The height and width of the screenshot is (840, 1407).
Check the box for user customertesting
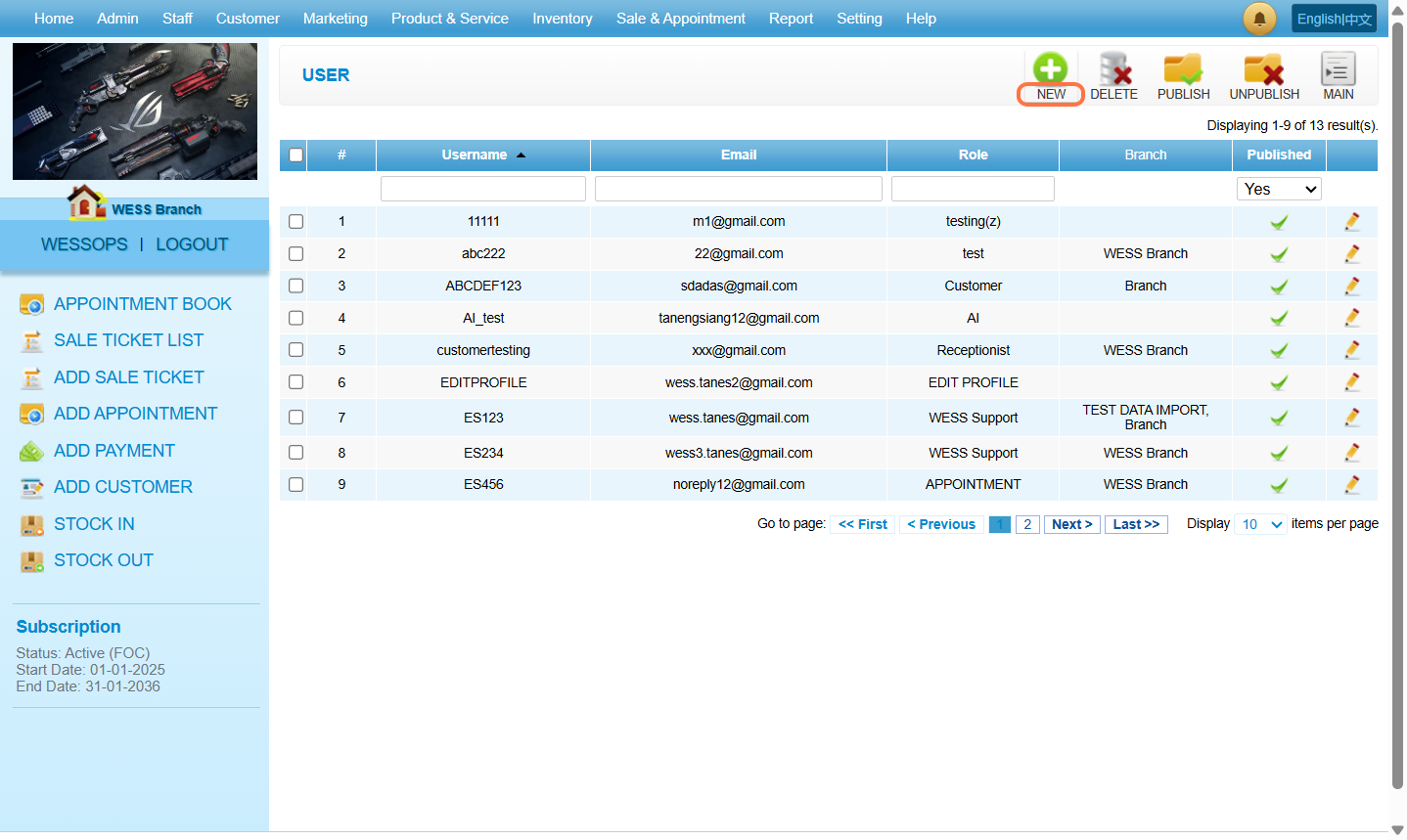[x=295, y=350]
